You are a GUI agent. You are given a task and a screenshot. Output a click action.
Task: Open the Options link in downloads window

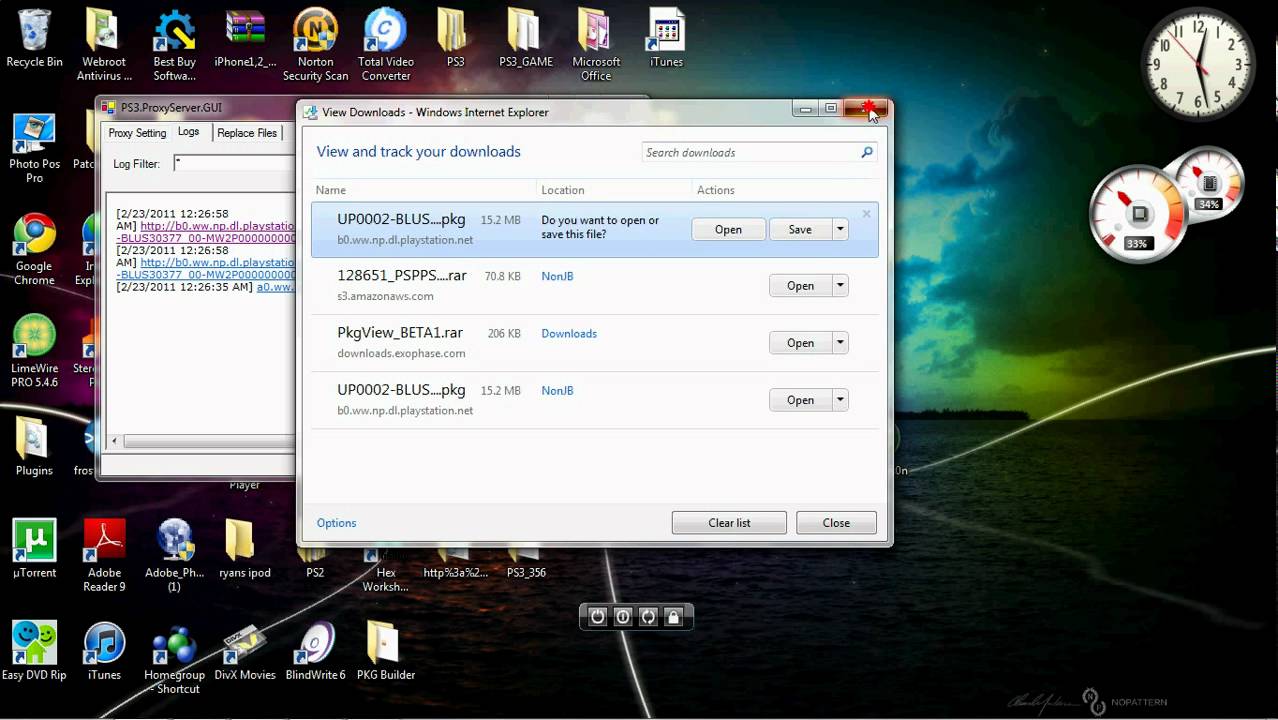(336, 523)
